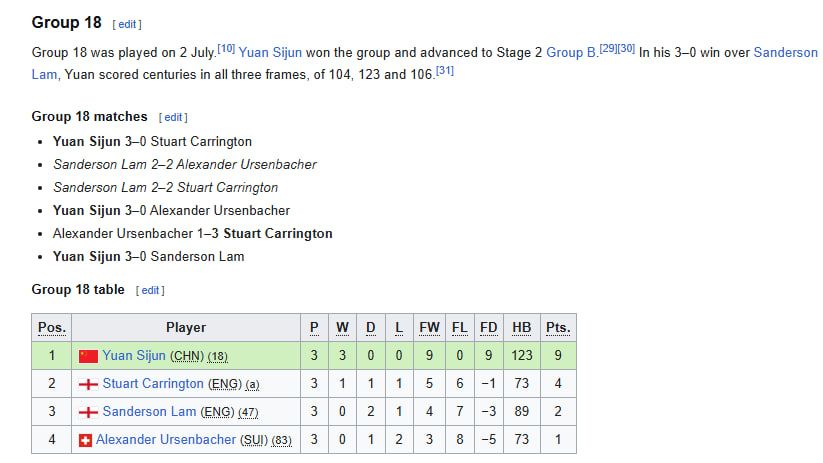Edit the Group 18 table subsection
The width and height of the screenshot is (823, 463).
click(x=150, y=290)
